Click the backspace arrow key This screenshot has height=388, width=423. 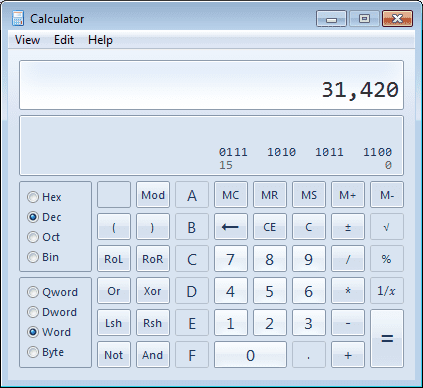(x=231, y=227)
